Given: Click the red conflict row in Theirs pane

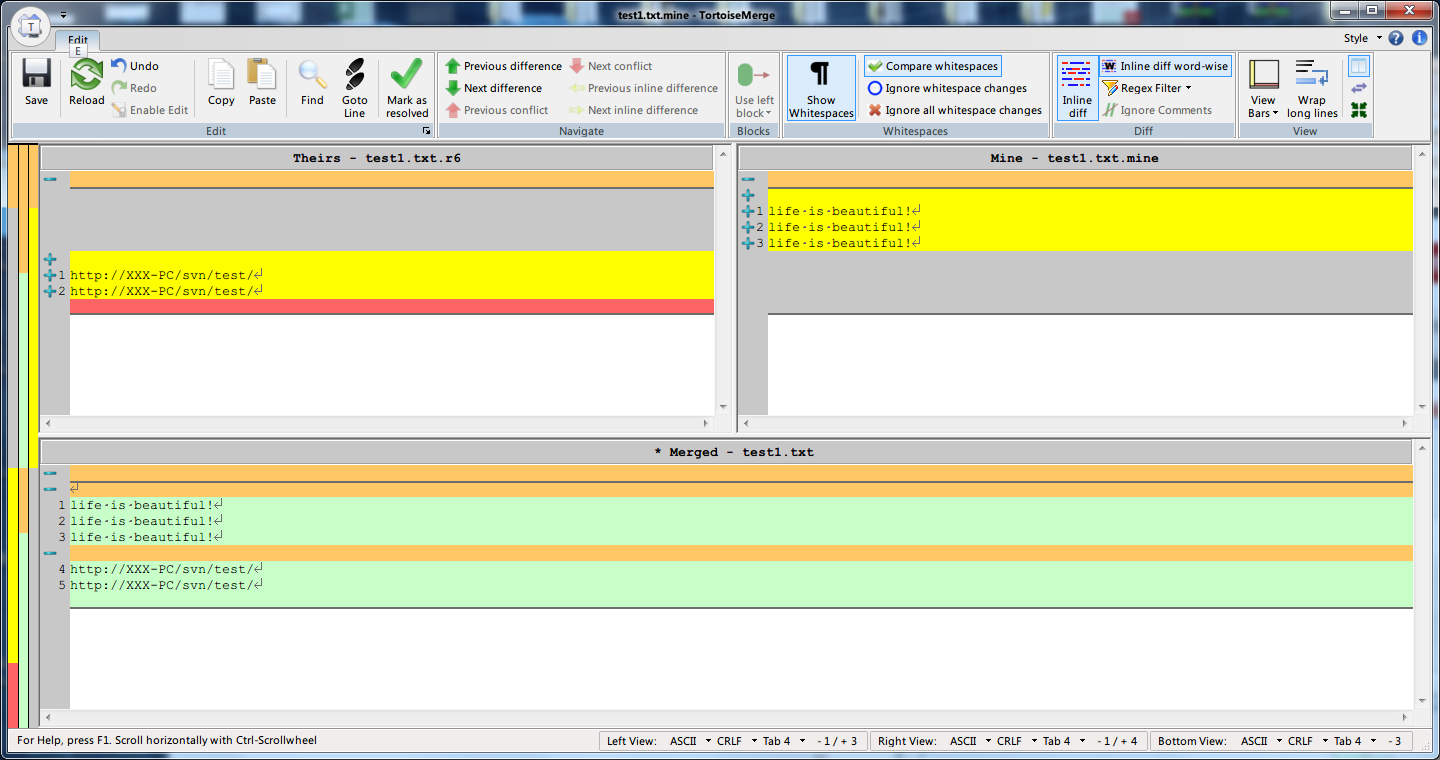Looking at the screenshot, I should (x=392, y=307).
